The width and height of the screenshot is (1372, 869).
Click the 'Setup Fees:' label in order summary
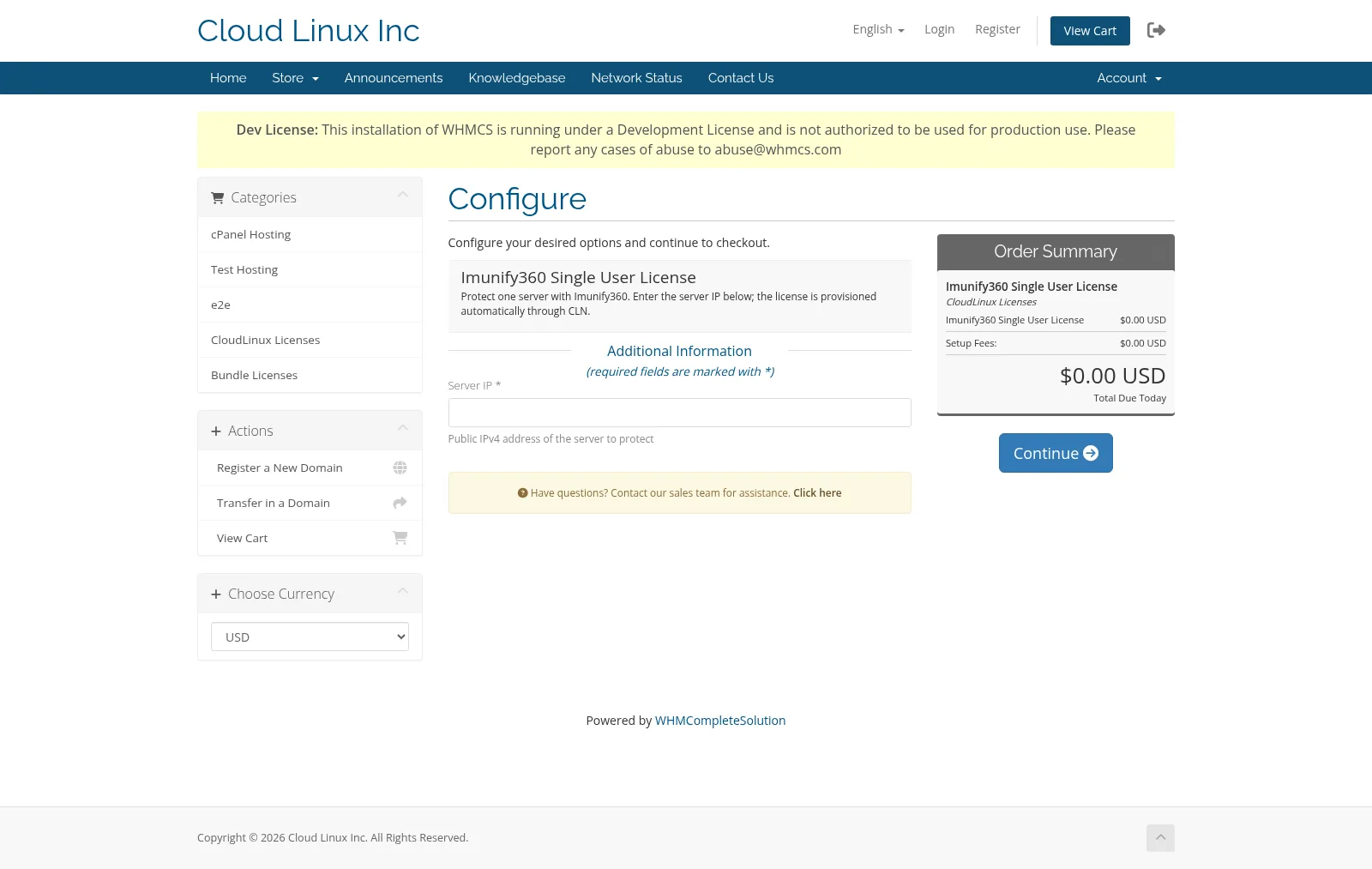(x=971, y=343)
